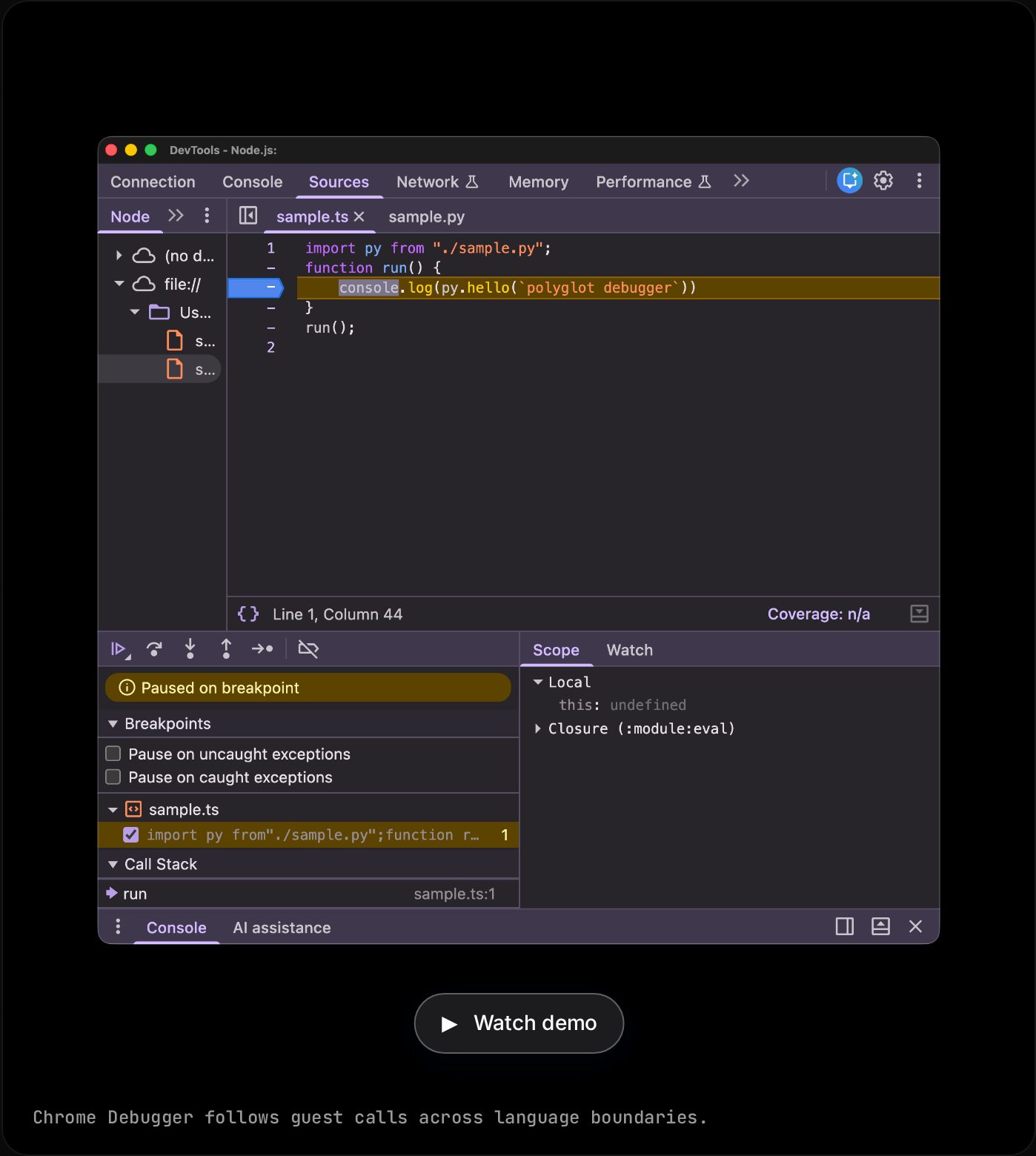1036x1156 pixels.
Task: Open the console drawer kebab menu
Action: (x=118, y=926)
